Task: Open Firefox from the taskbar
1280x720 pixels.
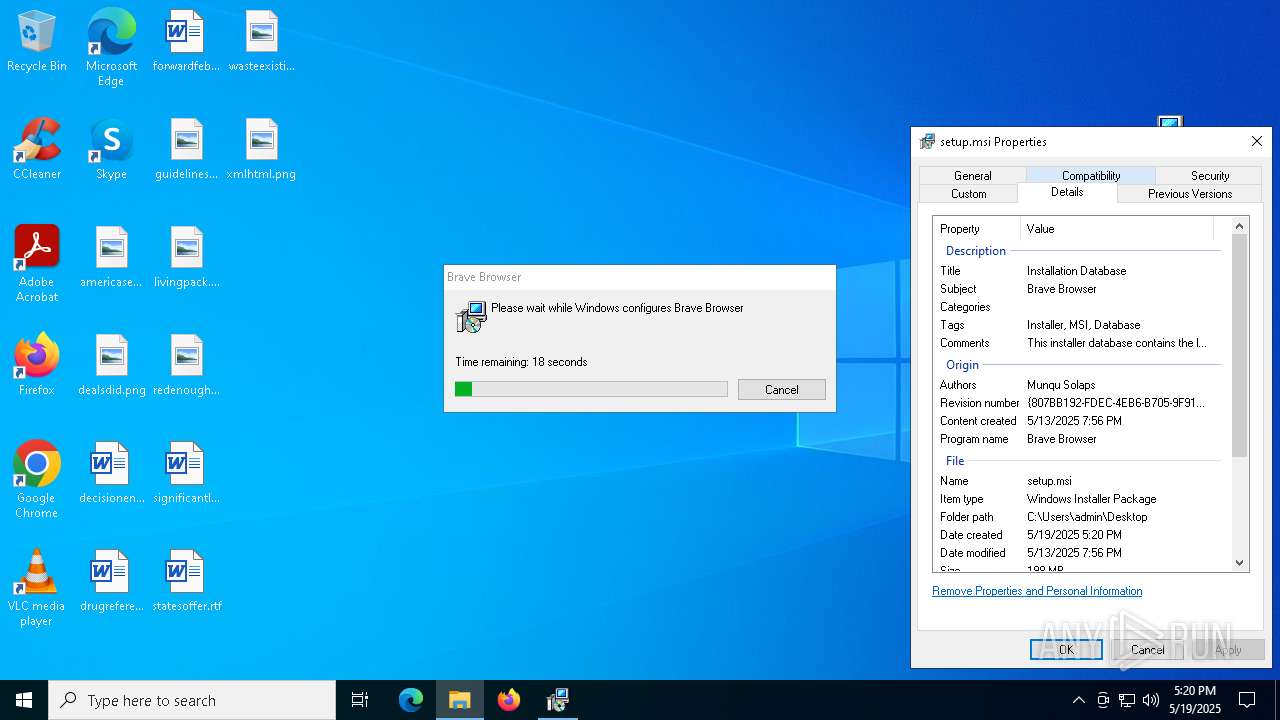Action: pyautogui.click(x=509, y=700)
